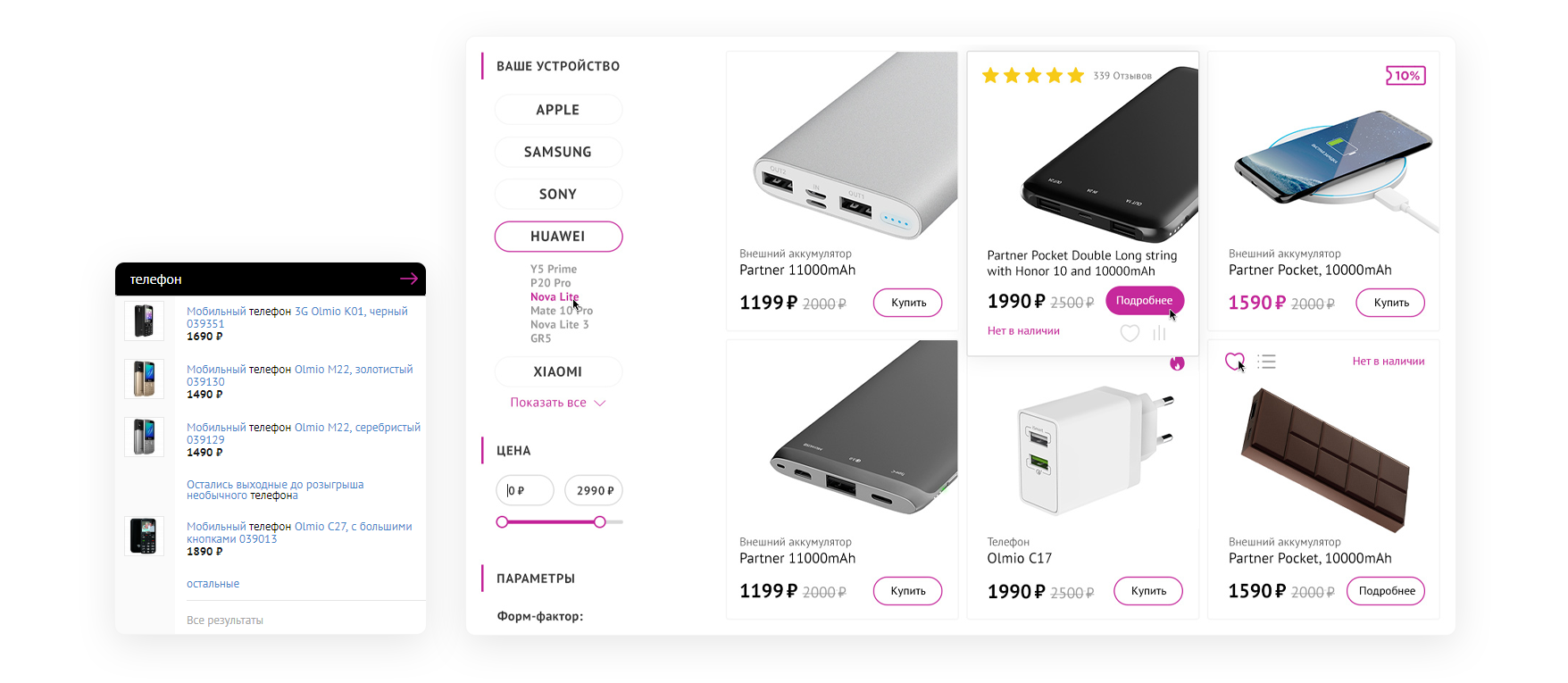Click pink Подробнее button on Partner Pocket Double
The width and height of the screenshot is (1568, 683).
click(x=1145, y=301)
